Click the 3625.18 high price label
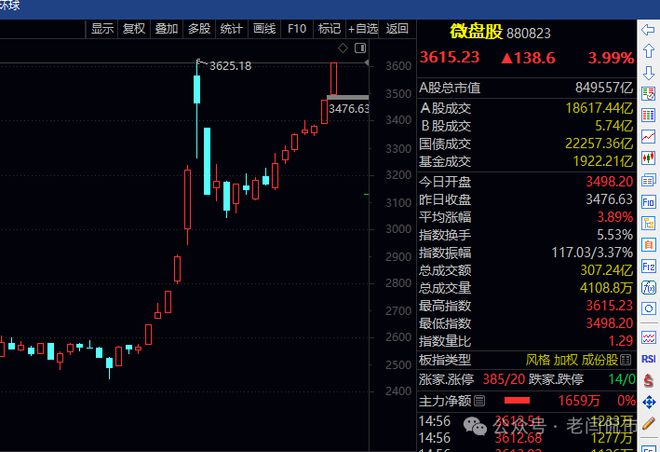660x452 pixels. point(230,66)
